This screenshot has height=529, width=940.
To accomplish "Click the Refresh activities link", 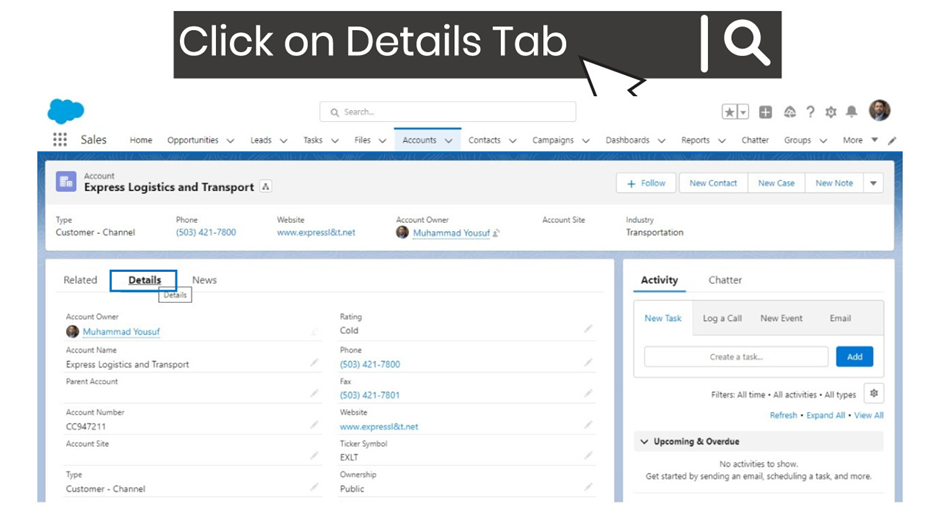I will point(784,415).
